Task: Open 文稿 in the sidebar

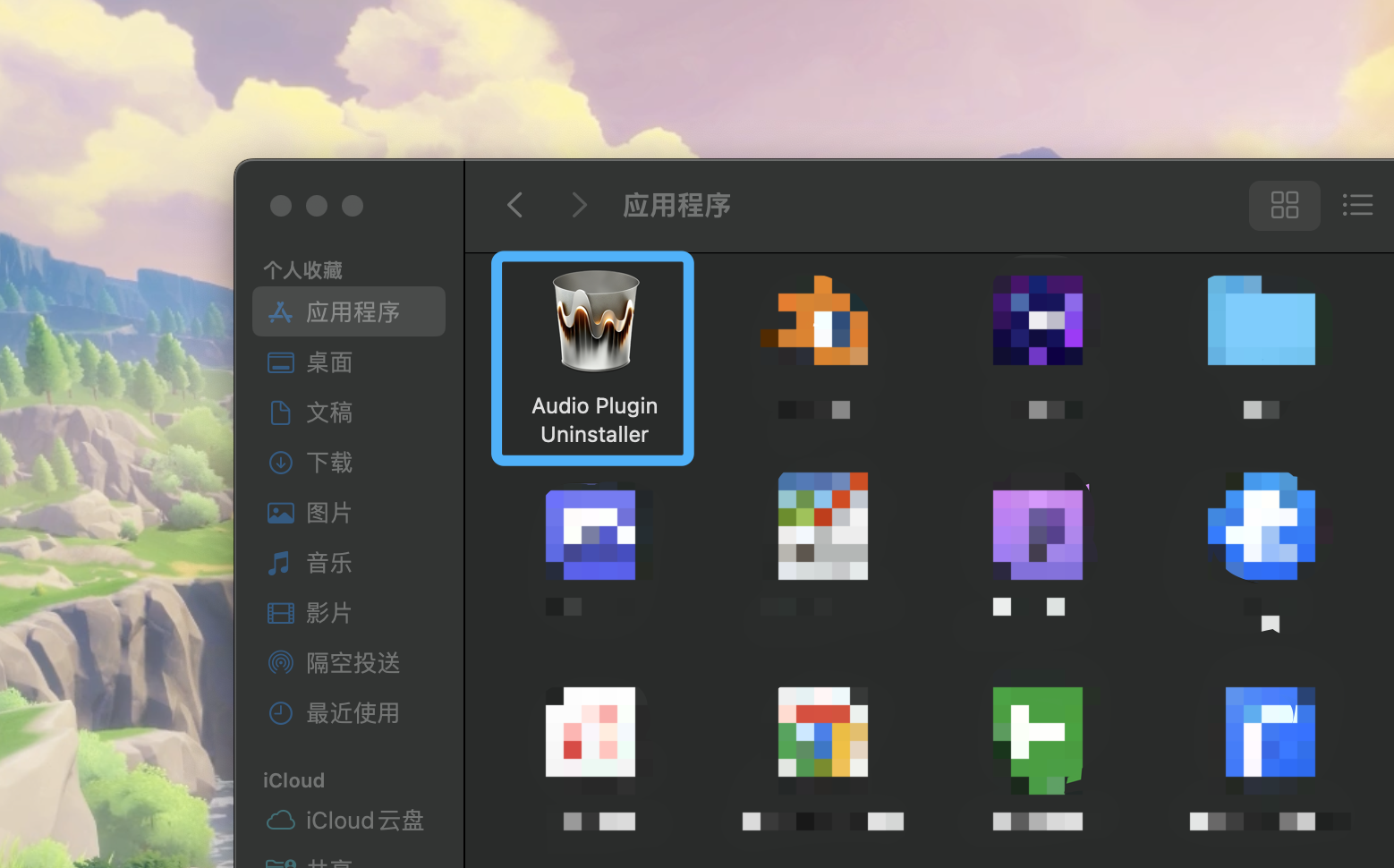Action: pyautogui.click(x=349, y=413)
